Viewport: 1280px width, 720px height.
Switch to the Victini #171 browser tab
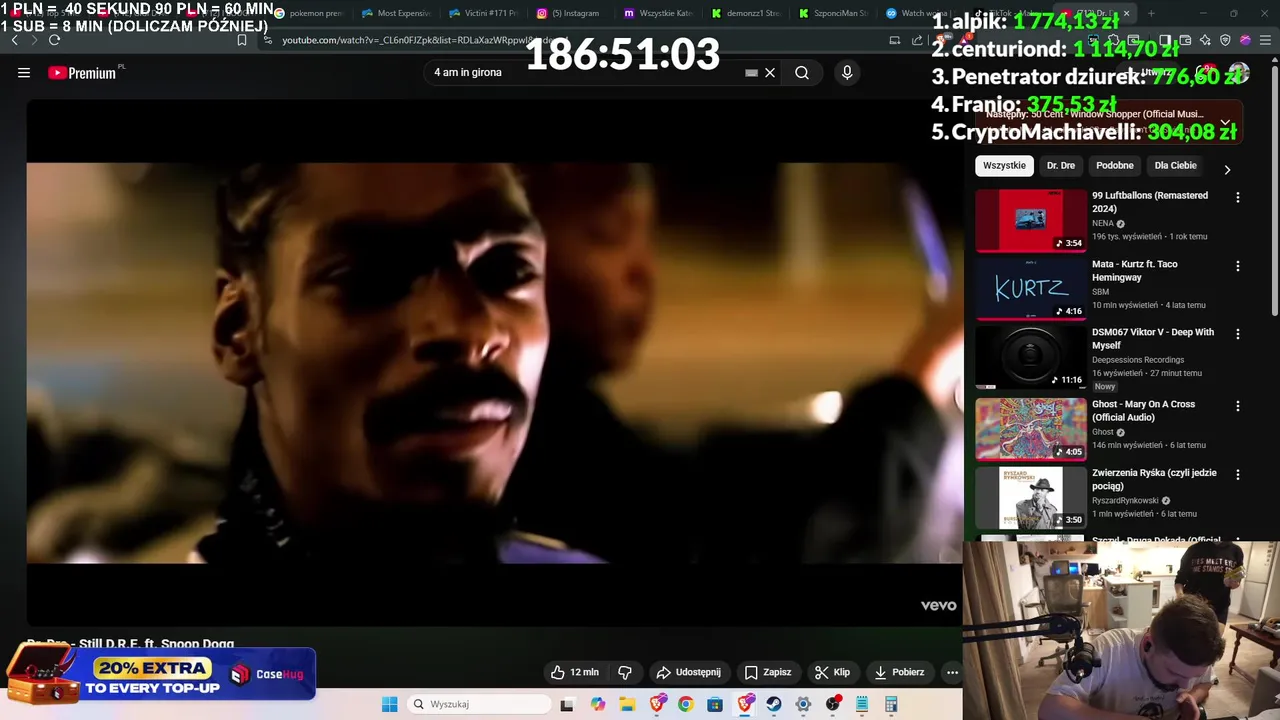(x=483, y=13)
